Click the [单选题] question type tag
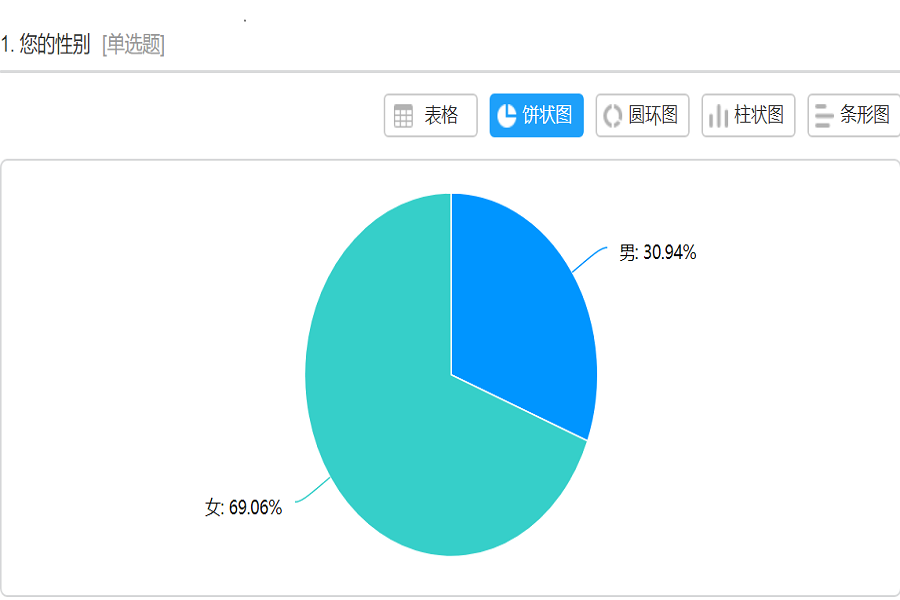900x600 pixels. (x=133, y=44)
